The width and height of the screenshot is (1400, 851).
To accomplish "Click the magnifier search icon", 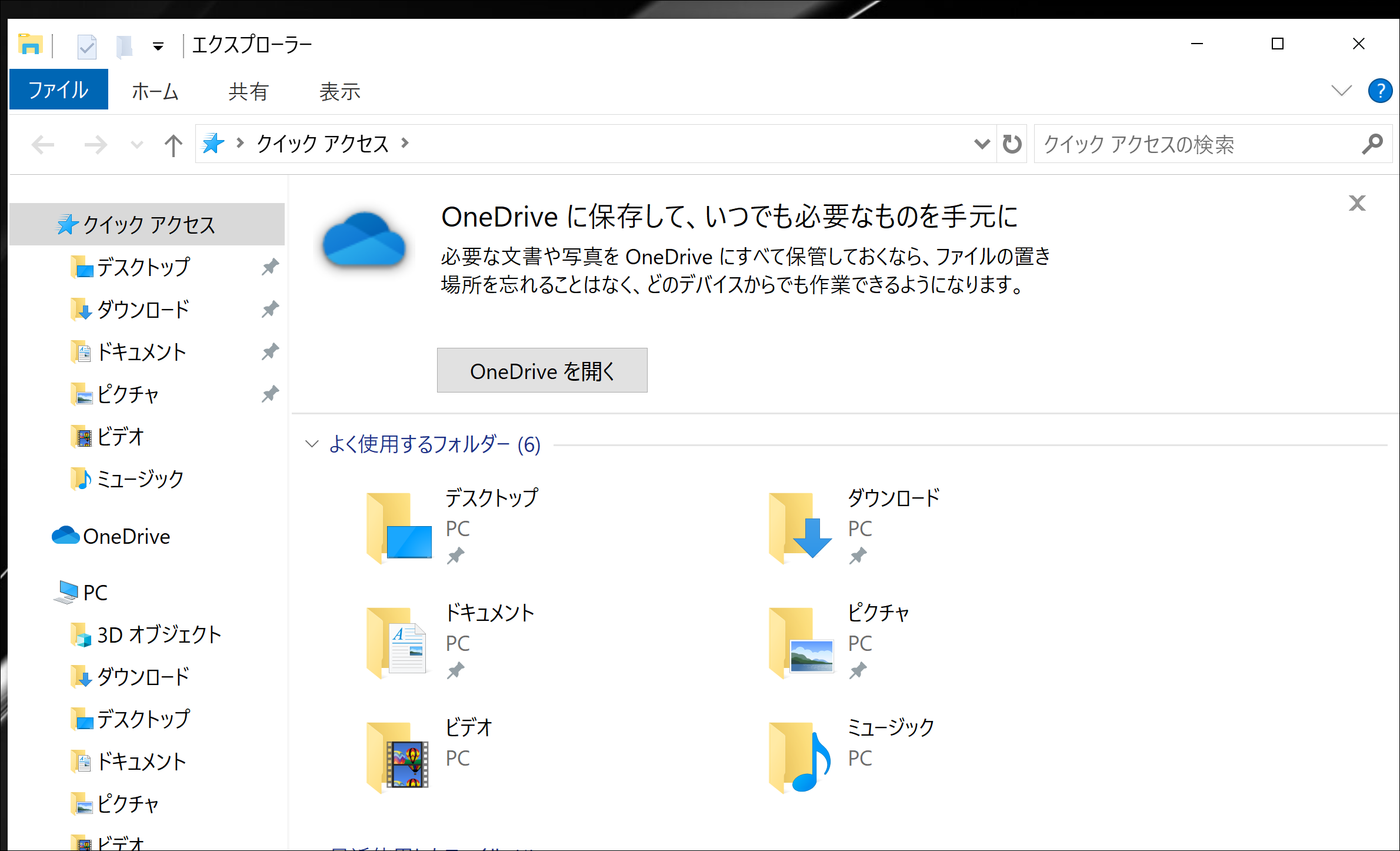I will 1372,144.
